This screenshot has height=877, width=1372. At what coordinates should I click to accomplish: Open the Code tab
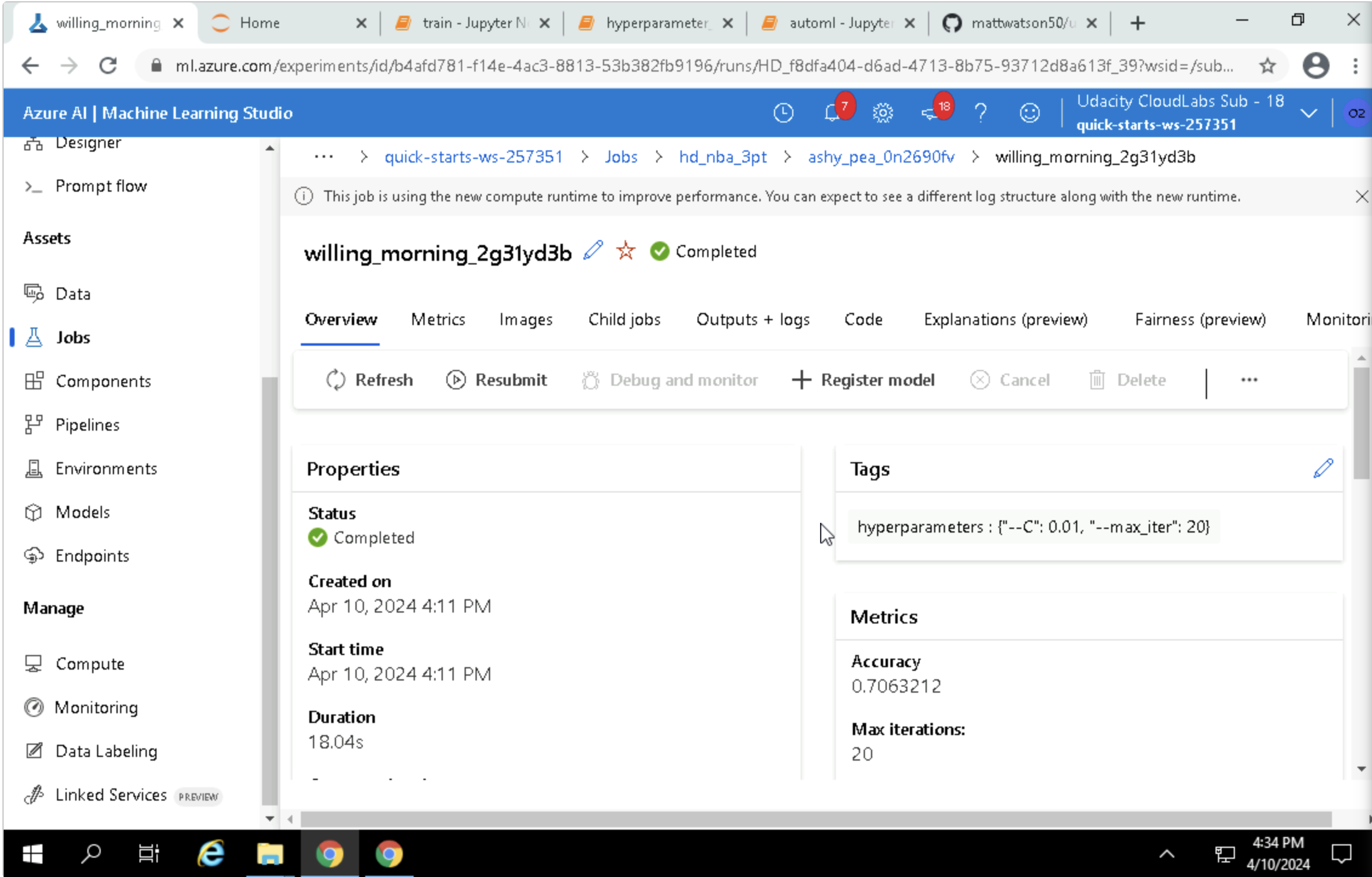coord(863,319)
